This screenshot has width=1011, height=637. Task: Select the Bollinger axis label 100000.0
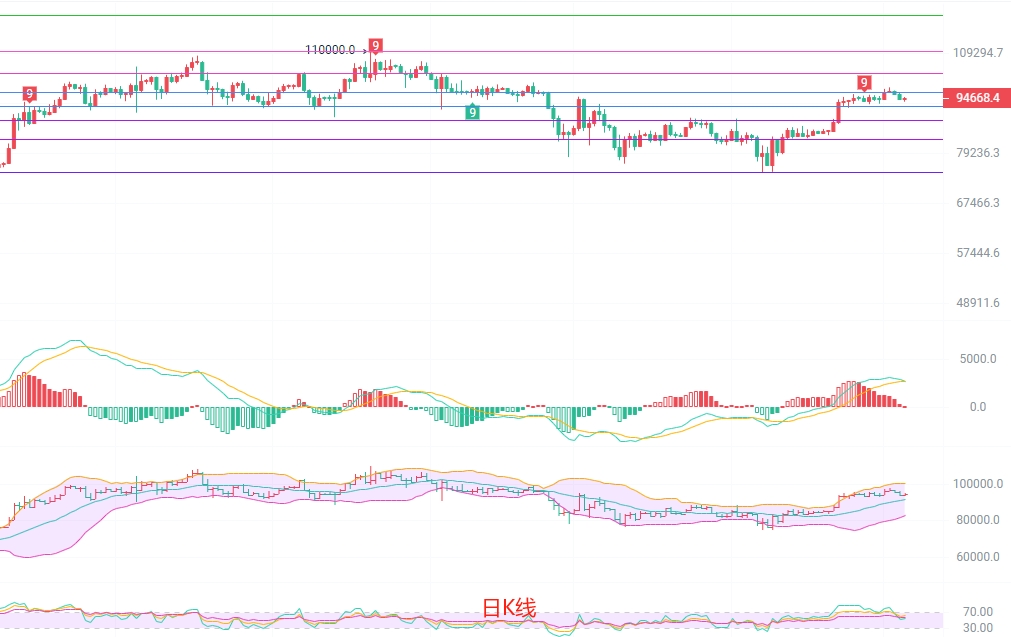(x=977, y=484)
